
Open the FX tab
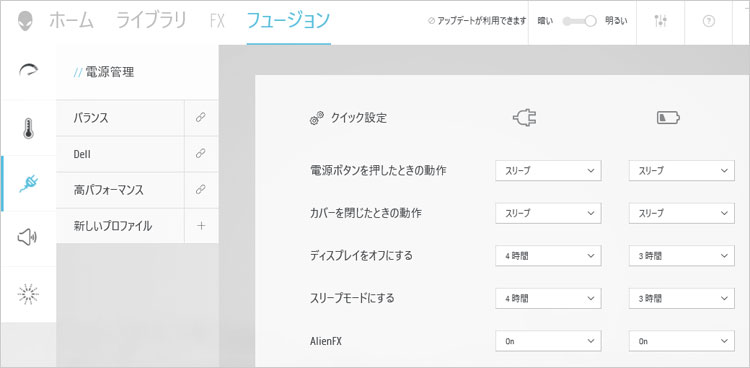(x=217, y=22)
